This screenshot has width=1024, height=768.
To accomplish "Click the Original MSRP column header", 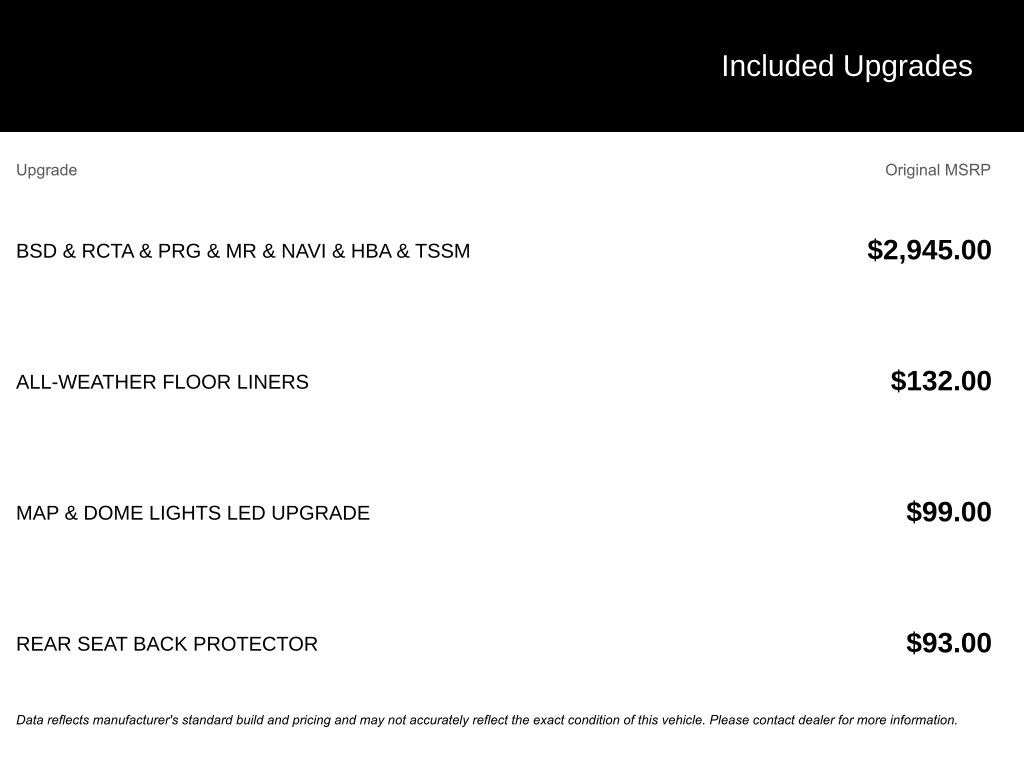I will point(937,170).
